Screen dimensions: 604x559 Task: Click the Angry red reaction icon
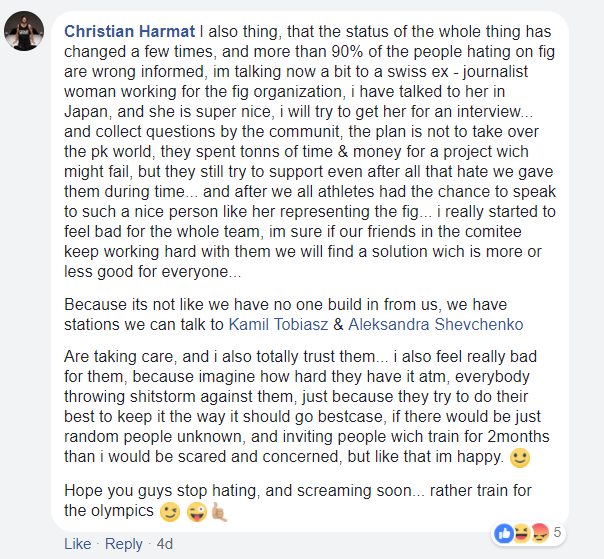pyautogui.click(x=537, y=534)
